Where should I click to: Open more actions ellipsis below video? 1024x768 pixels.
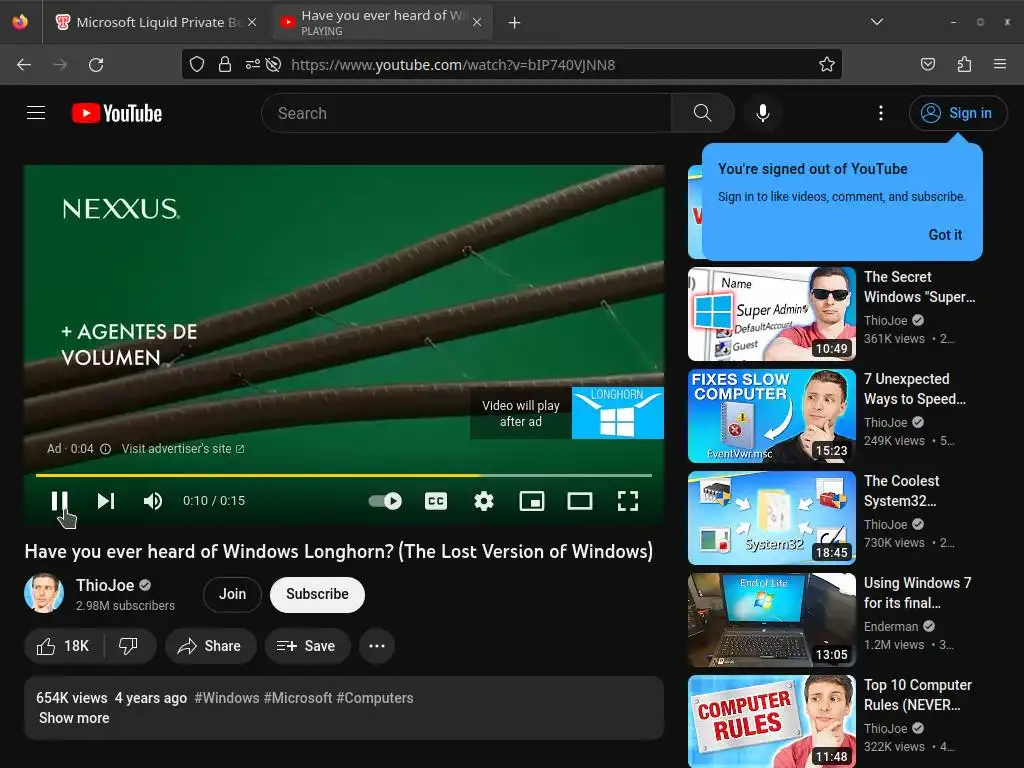click(377, 646)
